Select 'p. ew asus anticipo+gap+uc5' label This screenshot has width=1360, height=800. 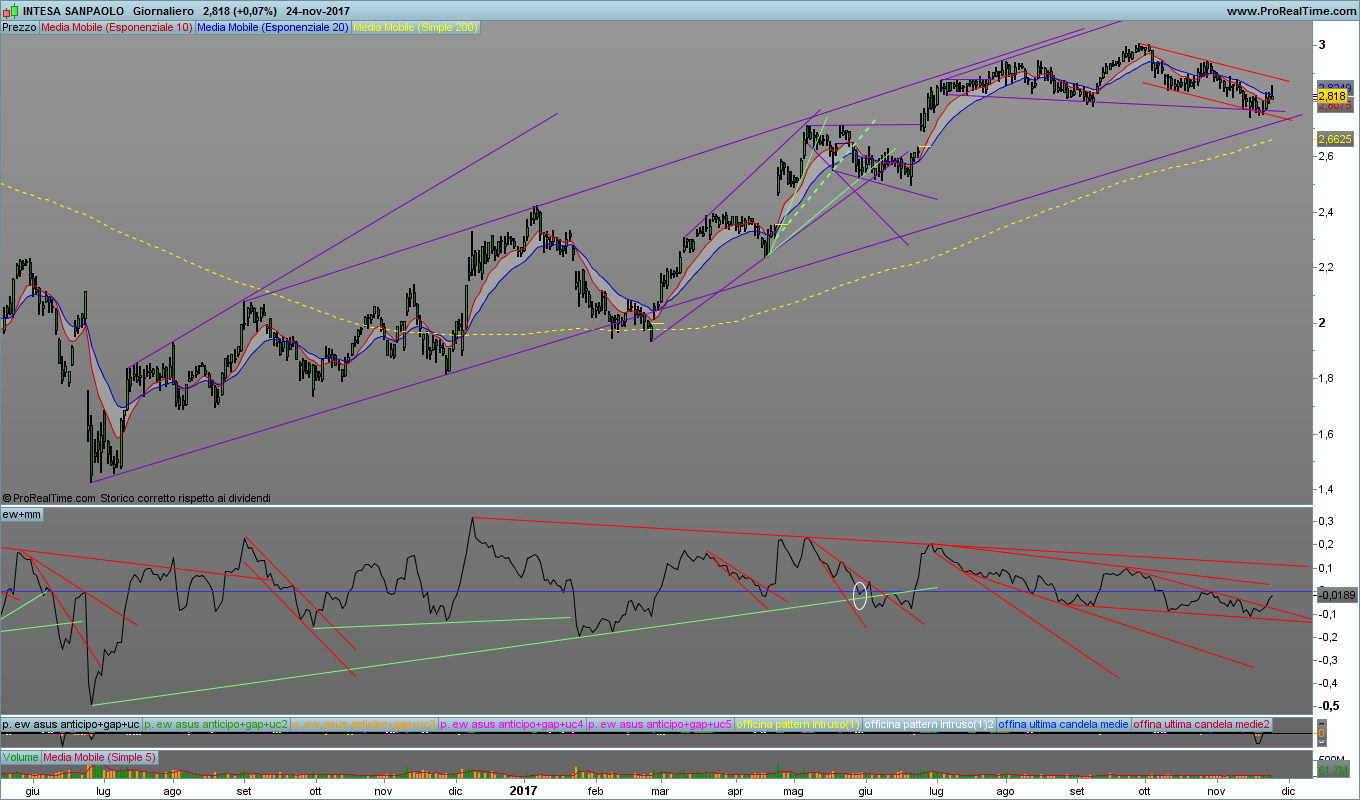(660, 724)
